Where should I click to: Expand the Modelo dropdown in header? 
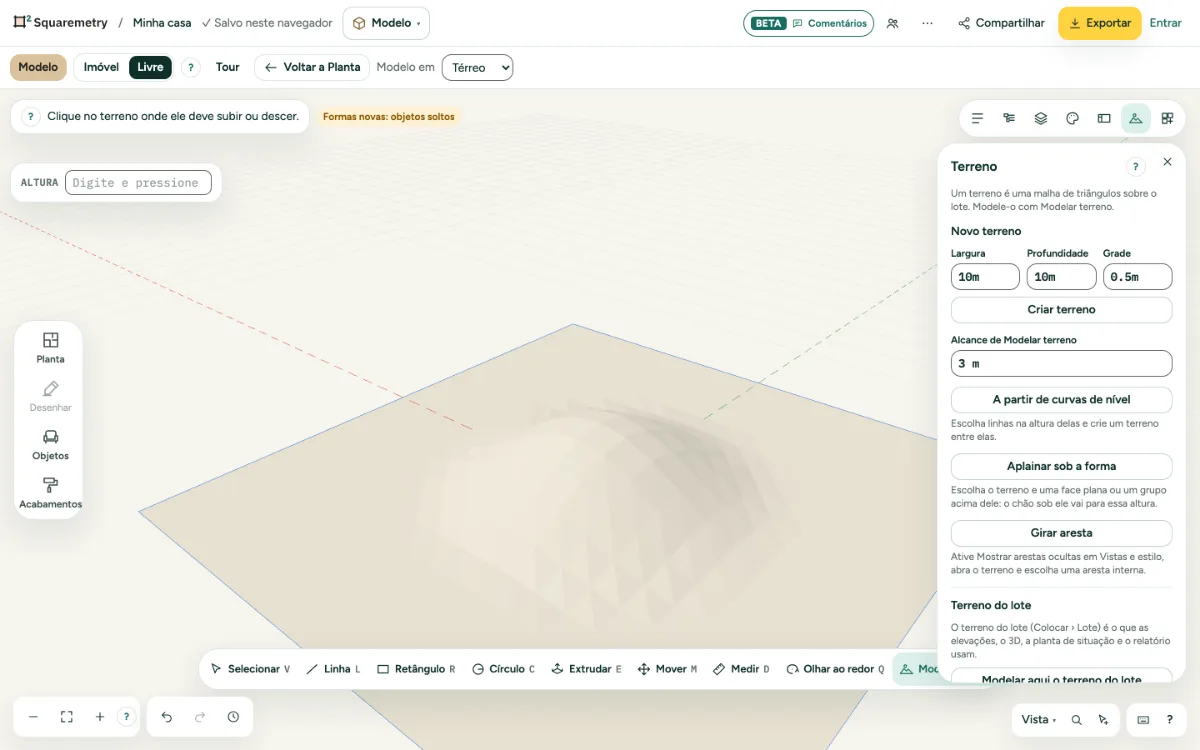click(x=386, y=23)
